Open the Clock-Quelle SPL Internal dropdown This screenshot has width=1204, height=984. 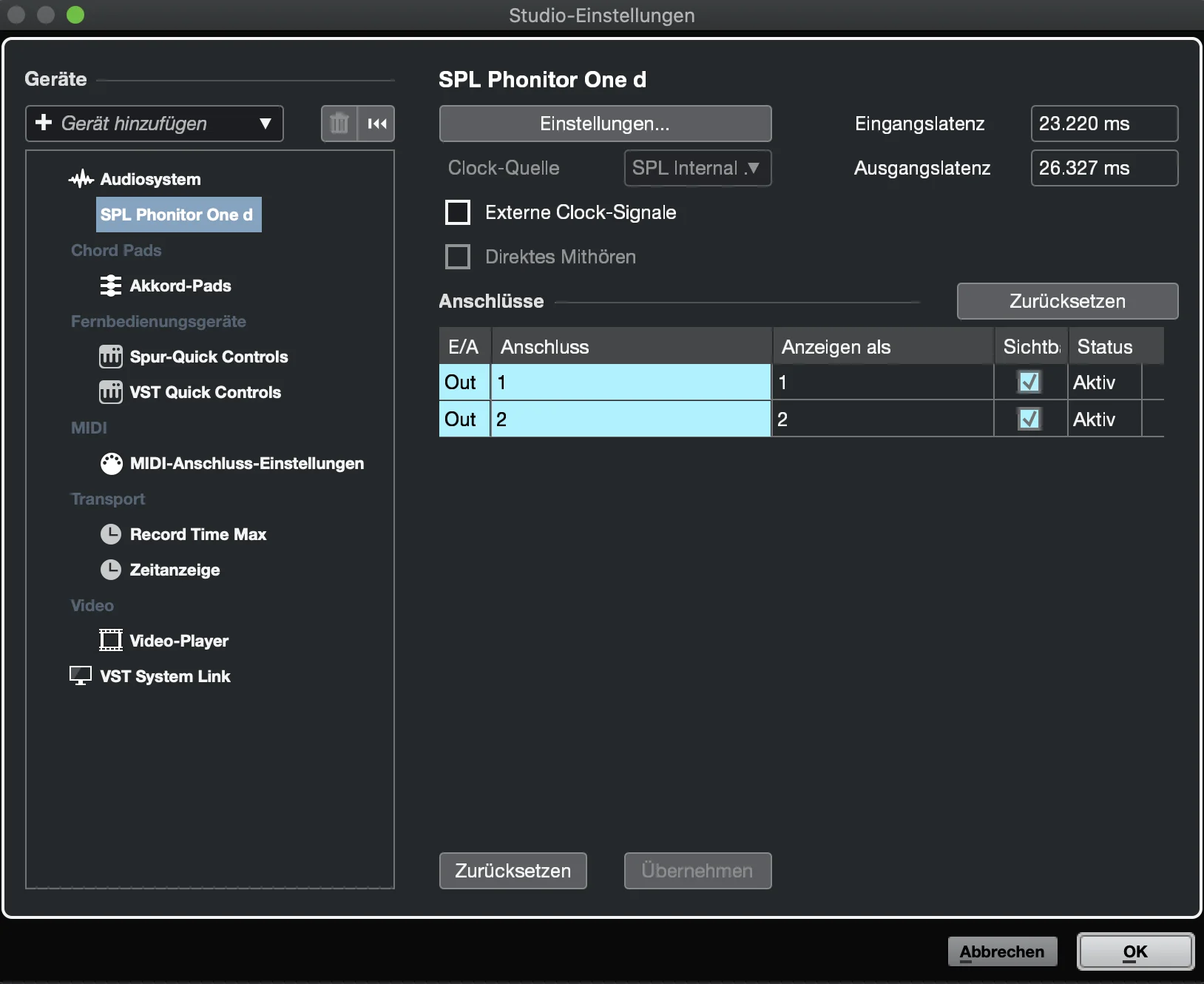tap(697, 168)
